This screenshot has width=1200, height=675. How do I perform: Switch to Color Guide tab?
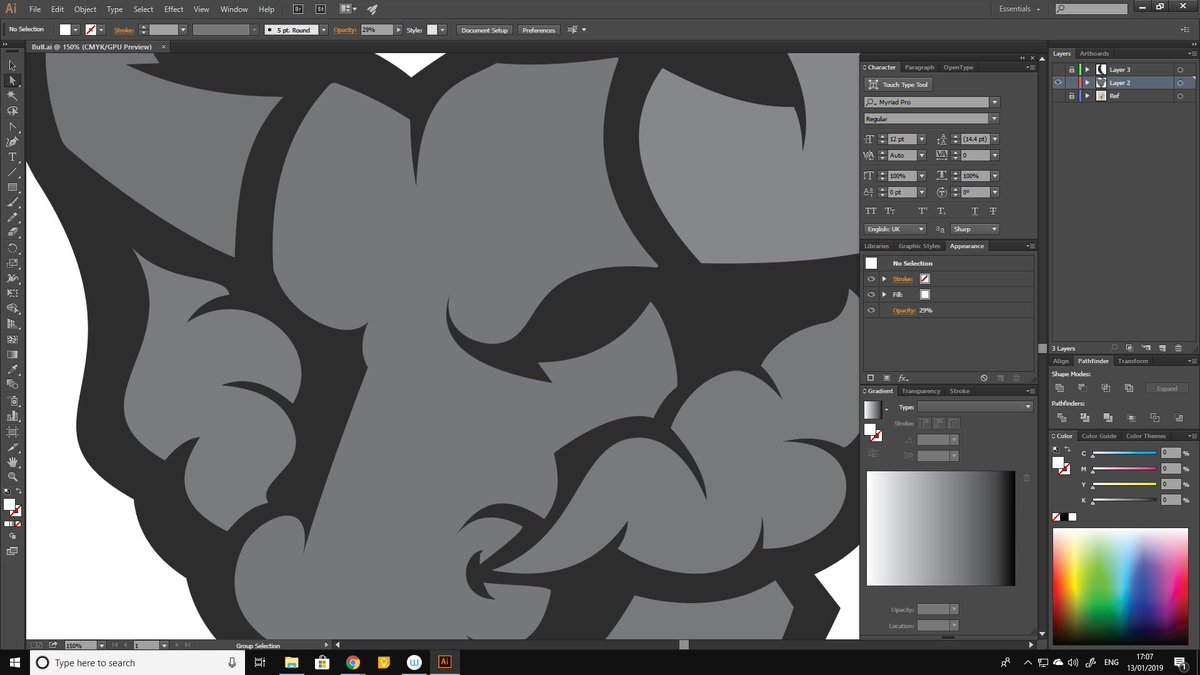point(1099,436)
